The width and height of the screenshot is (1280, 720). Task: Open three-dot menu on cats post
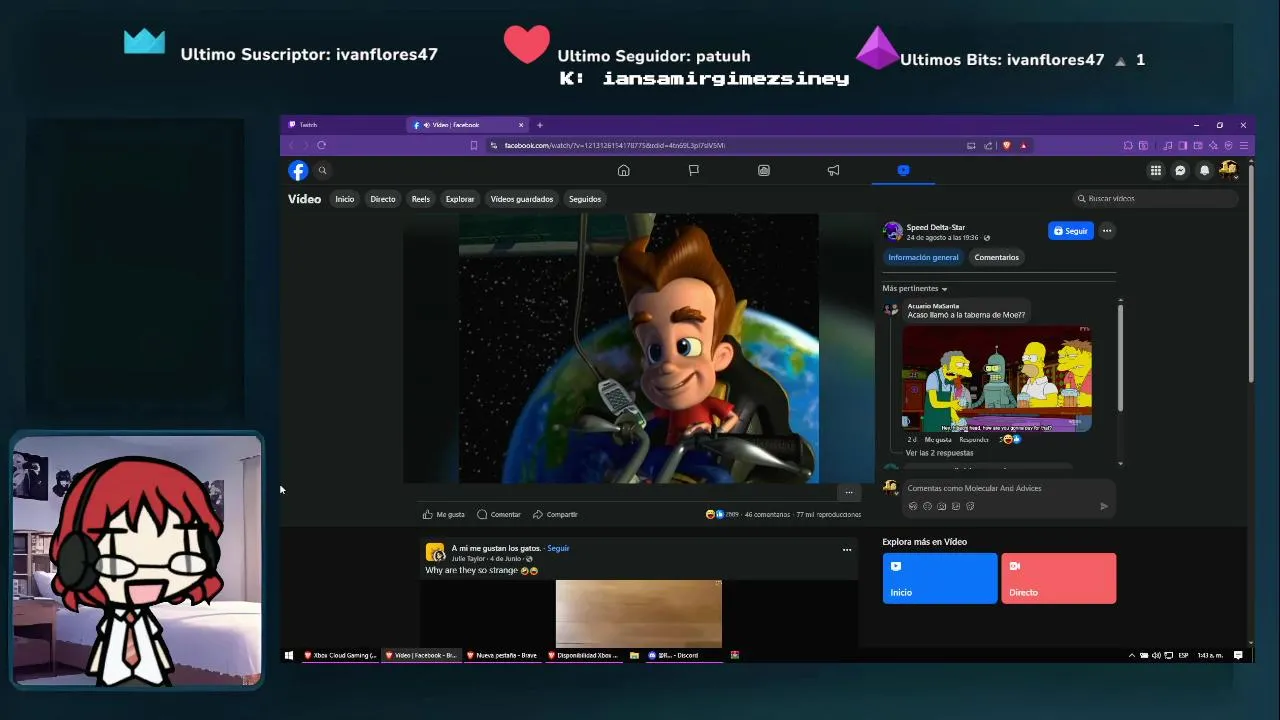click(847, 550)
